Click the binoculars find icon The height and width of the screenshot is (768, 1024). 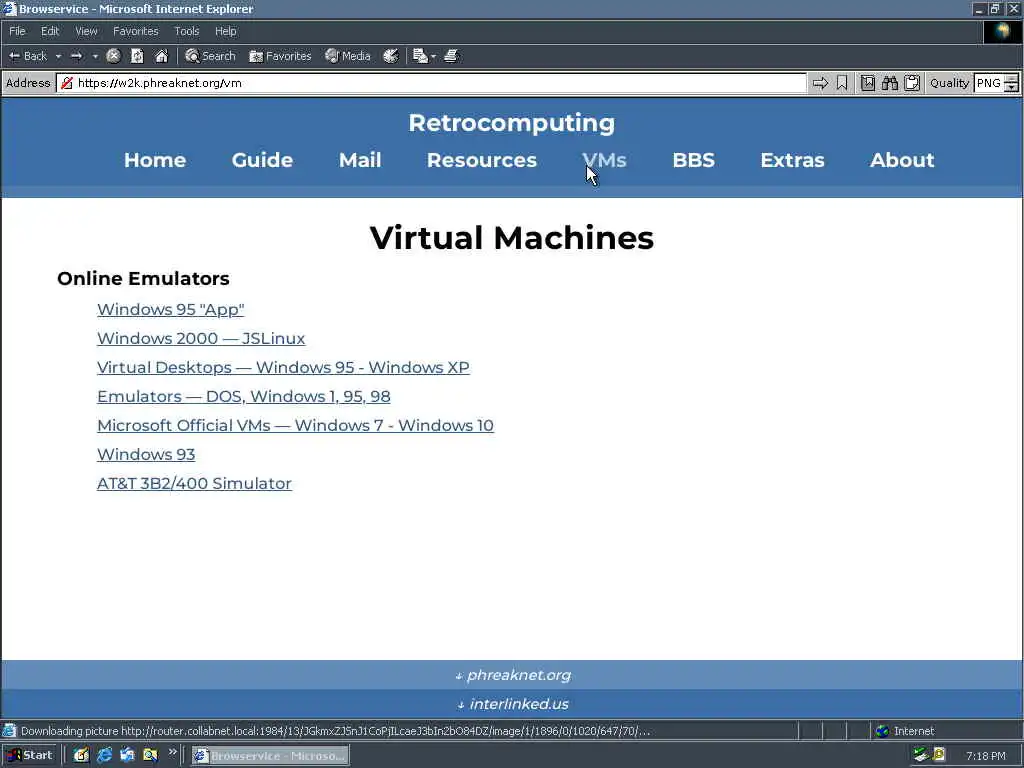point(889,83)
